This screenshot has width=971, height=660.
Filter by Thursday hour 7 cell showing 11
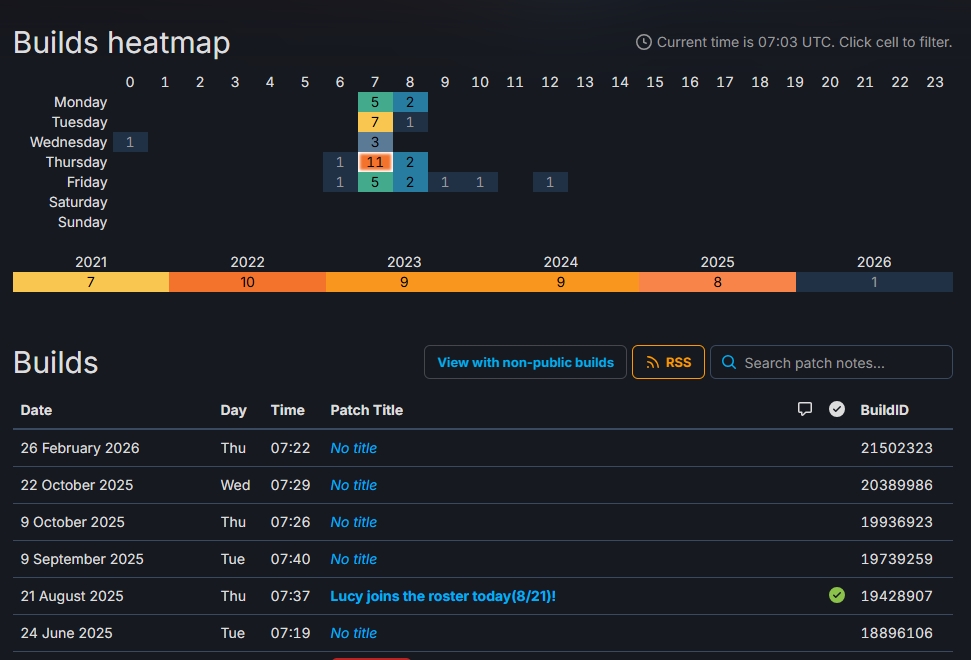point(375,162)
